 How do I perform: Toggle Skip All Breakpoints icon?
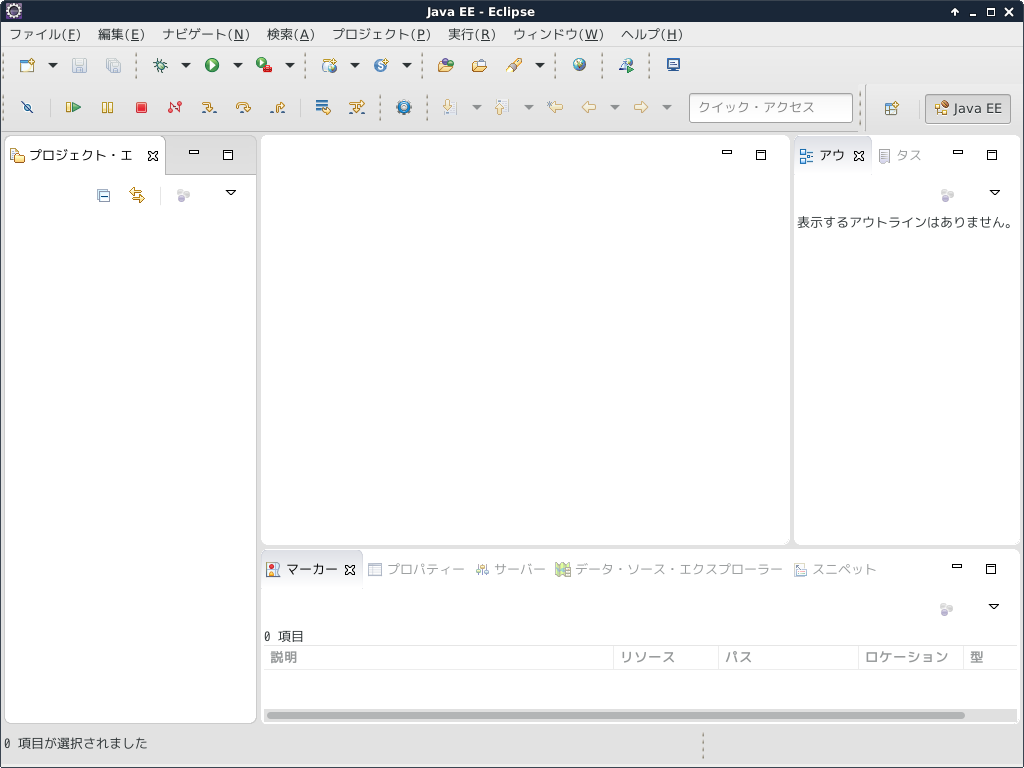tap(27, 107)
